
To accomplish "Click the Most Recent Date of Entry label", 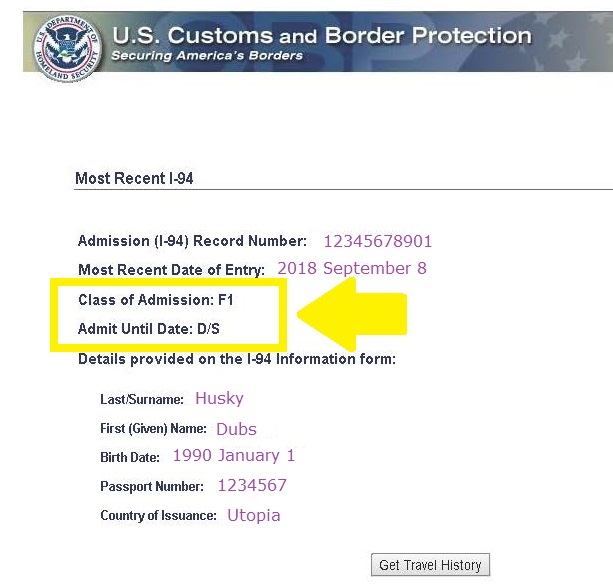I will click(x=171, y=269).
